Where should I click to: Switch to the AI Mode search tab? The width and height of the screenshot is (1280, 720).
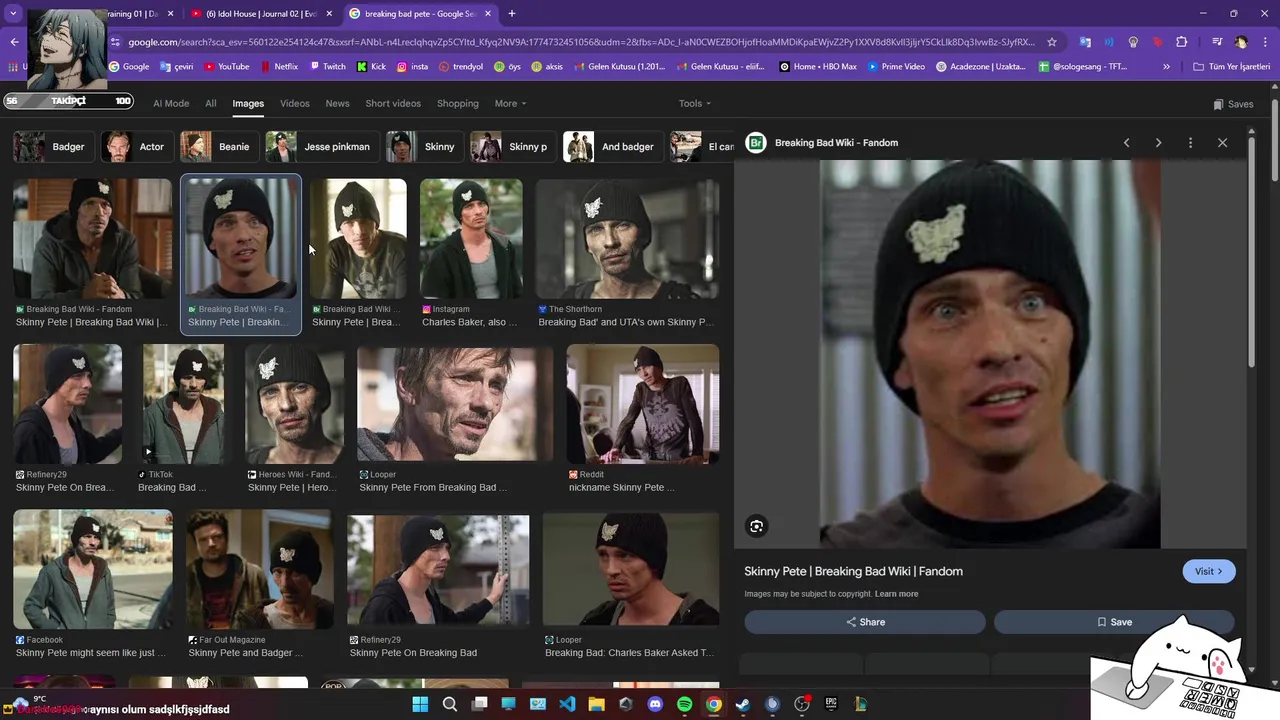(x=171, y=103)
